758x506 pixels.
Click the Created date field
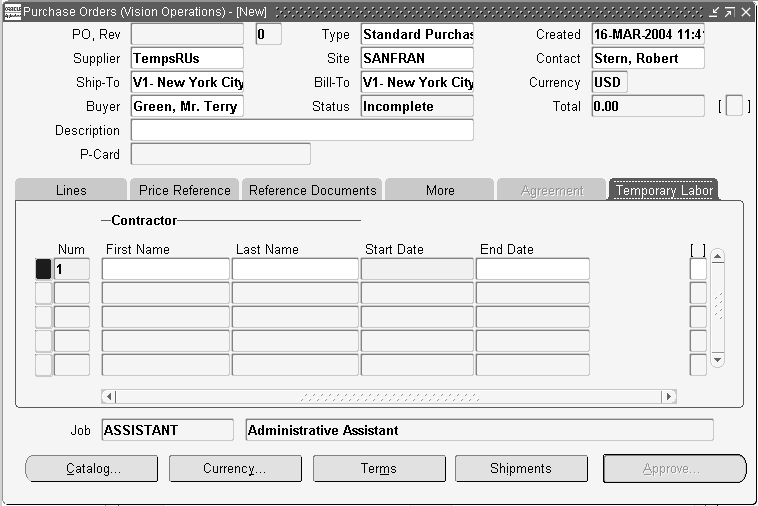pyautogui.click(x=648, y=34)
